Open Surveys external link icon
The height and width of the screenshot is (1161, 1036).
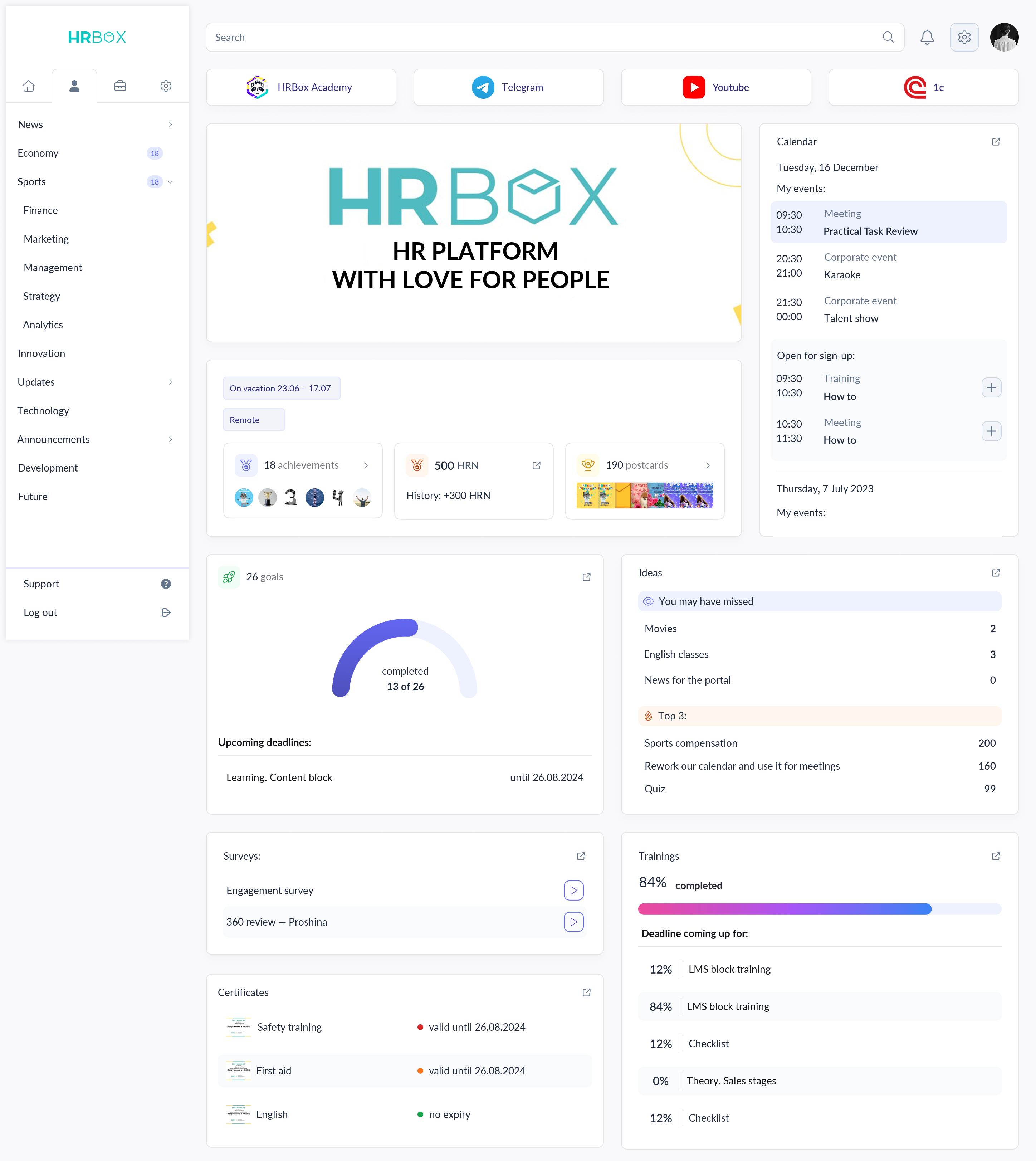click(x=581, y=857)
